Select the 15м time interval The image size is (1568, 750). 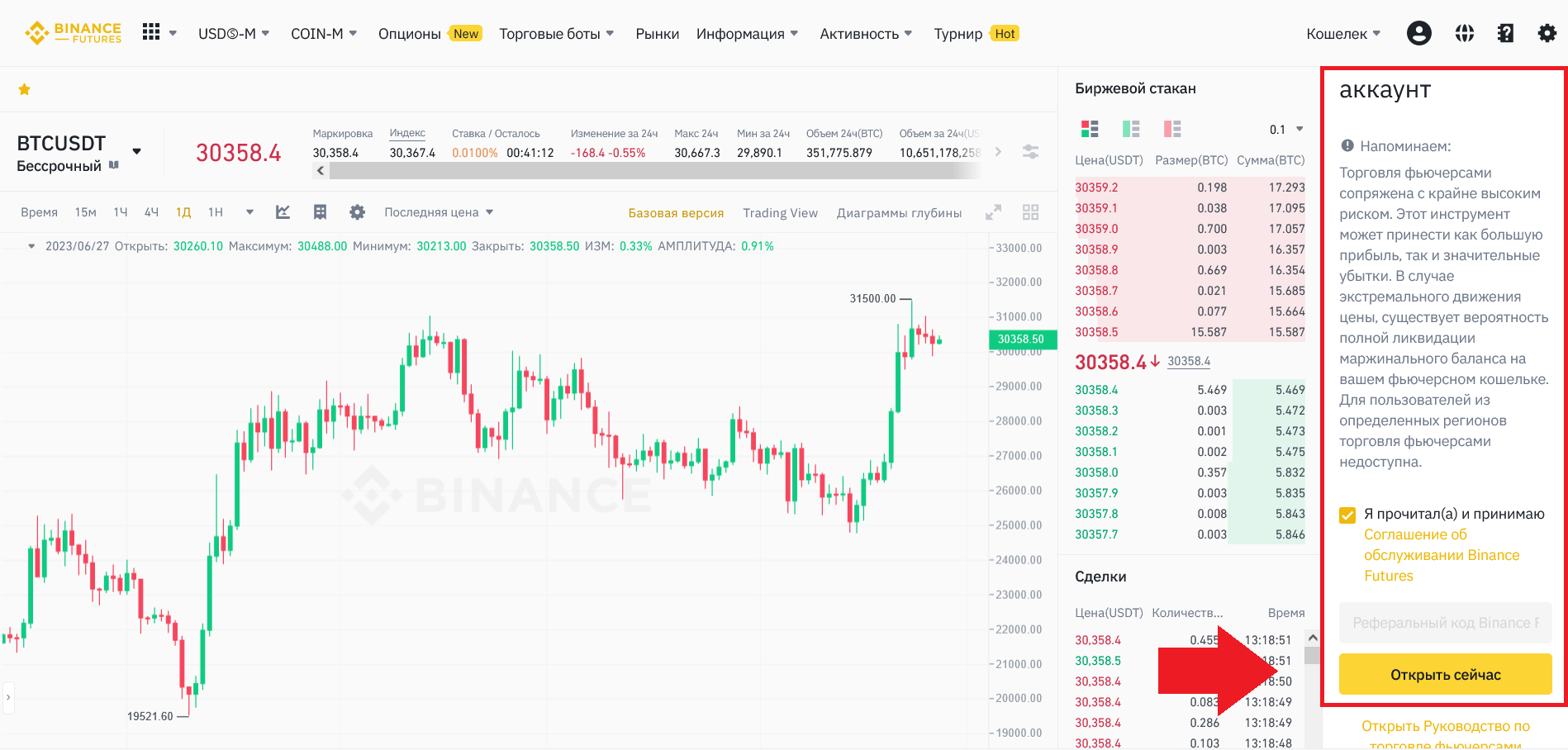pyautogui.click(x=86, y=212)
